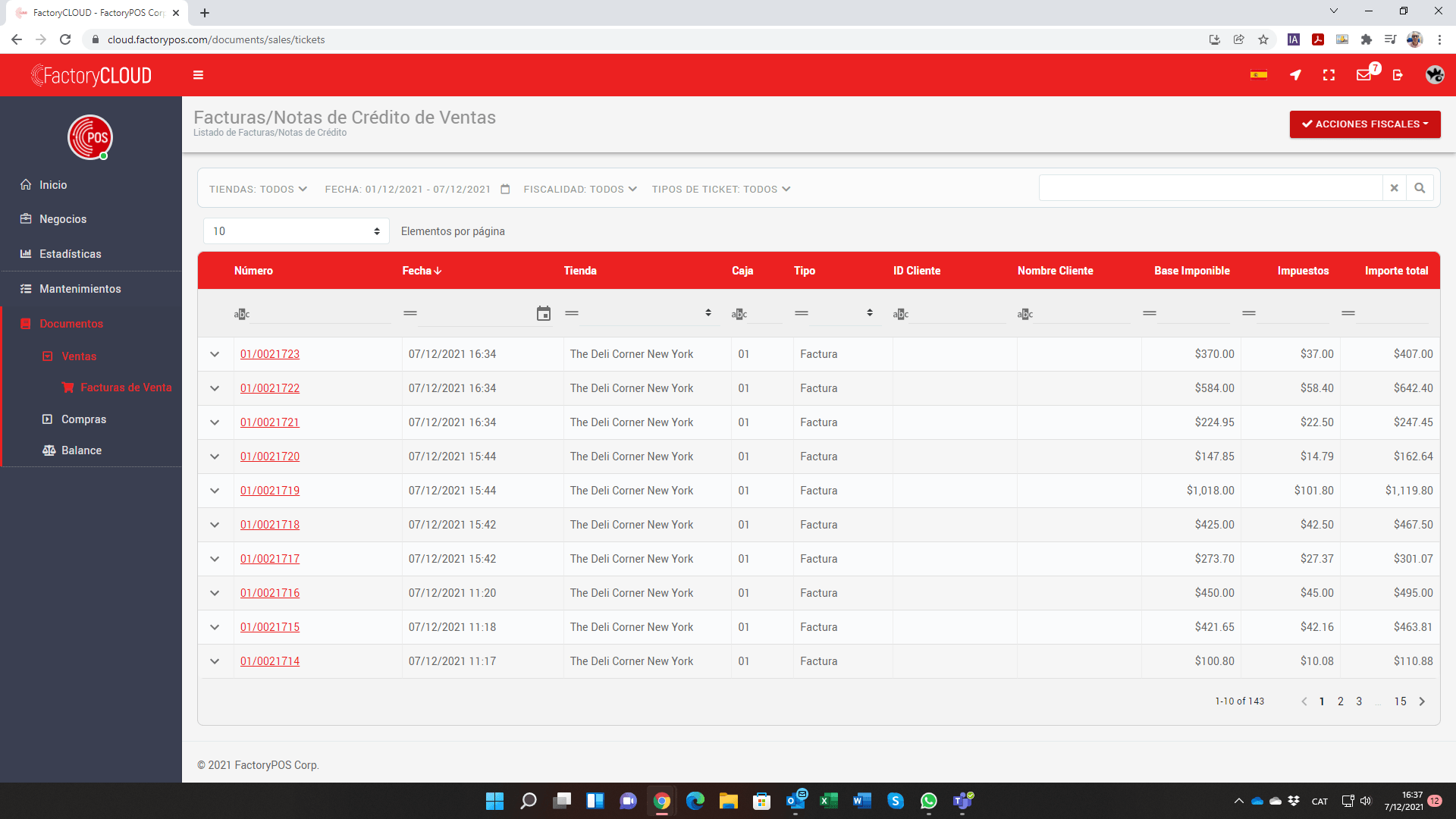Click the logout icon in header
Screen dimensions: 1456x819
coord(1398,75)
